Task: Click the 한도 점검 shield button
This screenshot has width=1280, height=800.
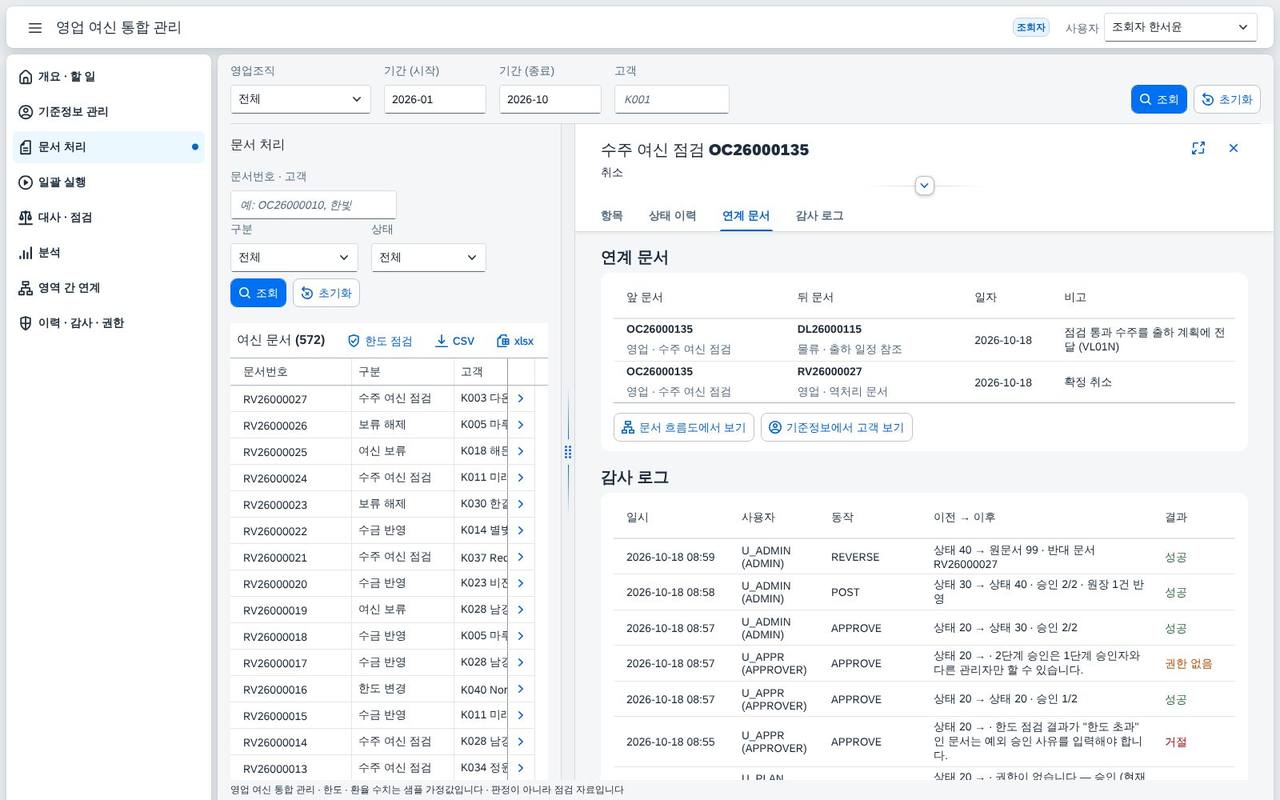Action: click(x=380, y=341)
